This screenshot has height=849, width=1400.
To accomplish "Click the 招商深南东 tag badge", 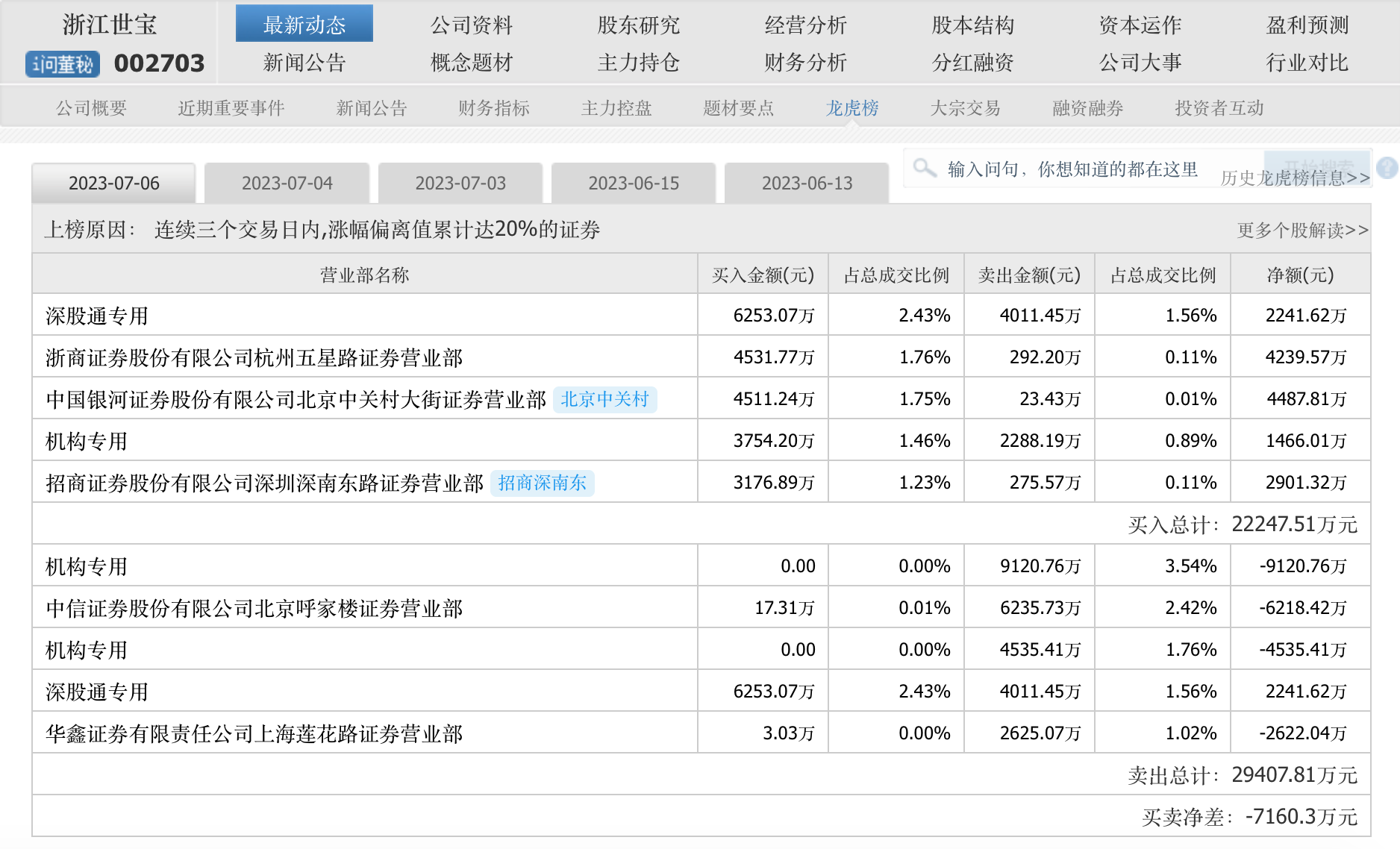I will coord(542,483).
